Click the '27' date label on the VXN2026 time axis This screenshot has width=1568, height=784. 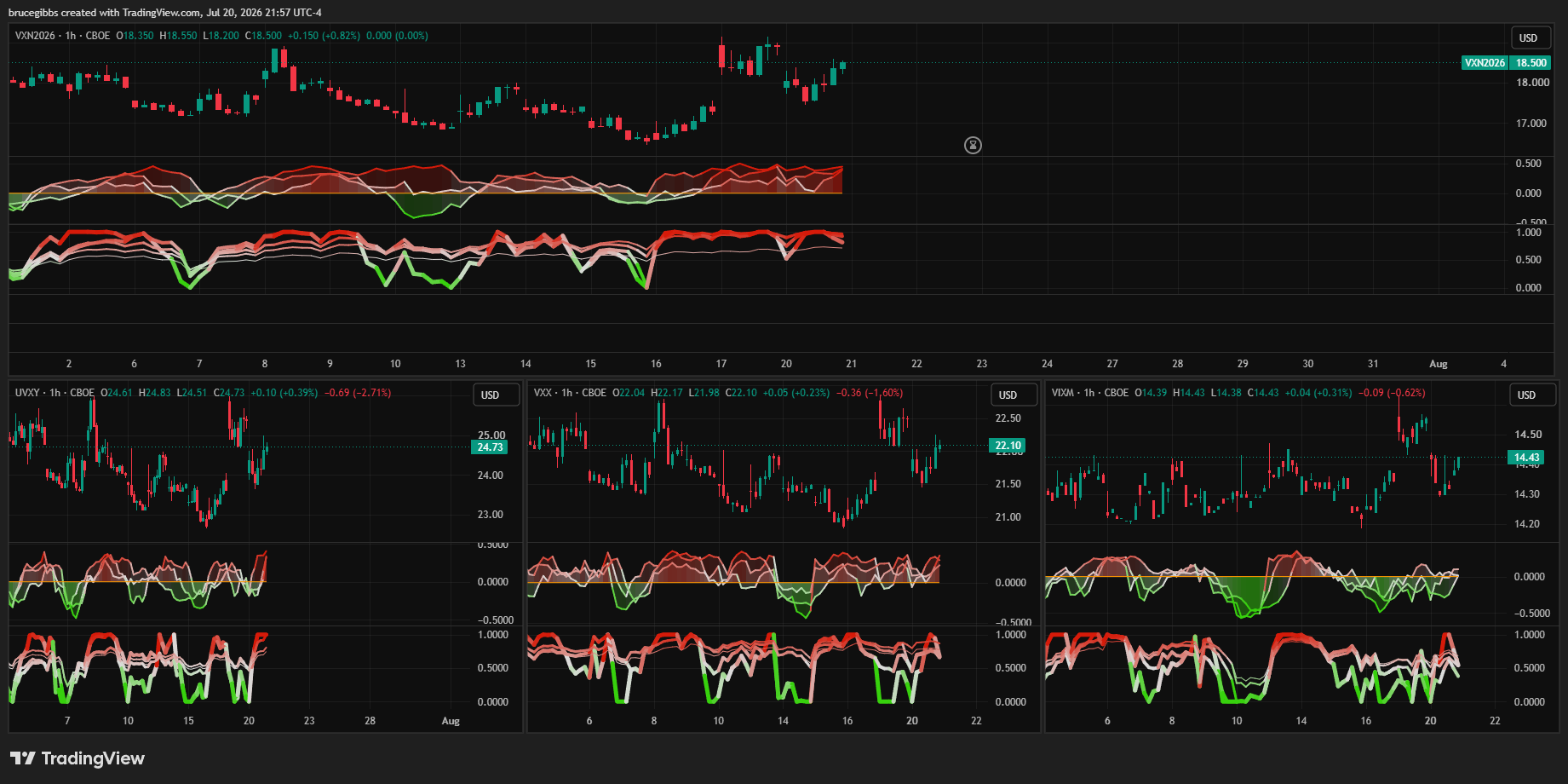click(x=1112, y=364)
